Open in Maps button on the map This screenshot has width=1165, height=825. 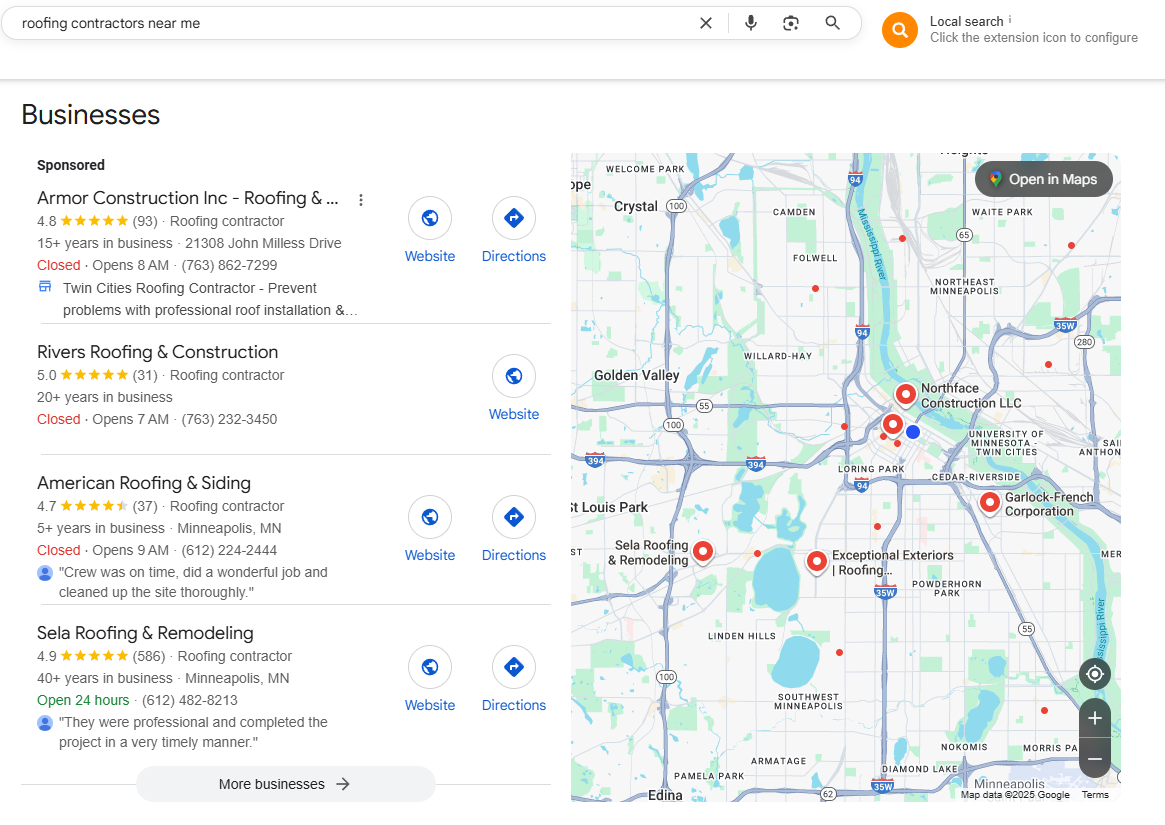[1043, 179]
